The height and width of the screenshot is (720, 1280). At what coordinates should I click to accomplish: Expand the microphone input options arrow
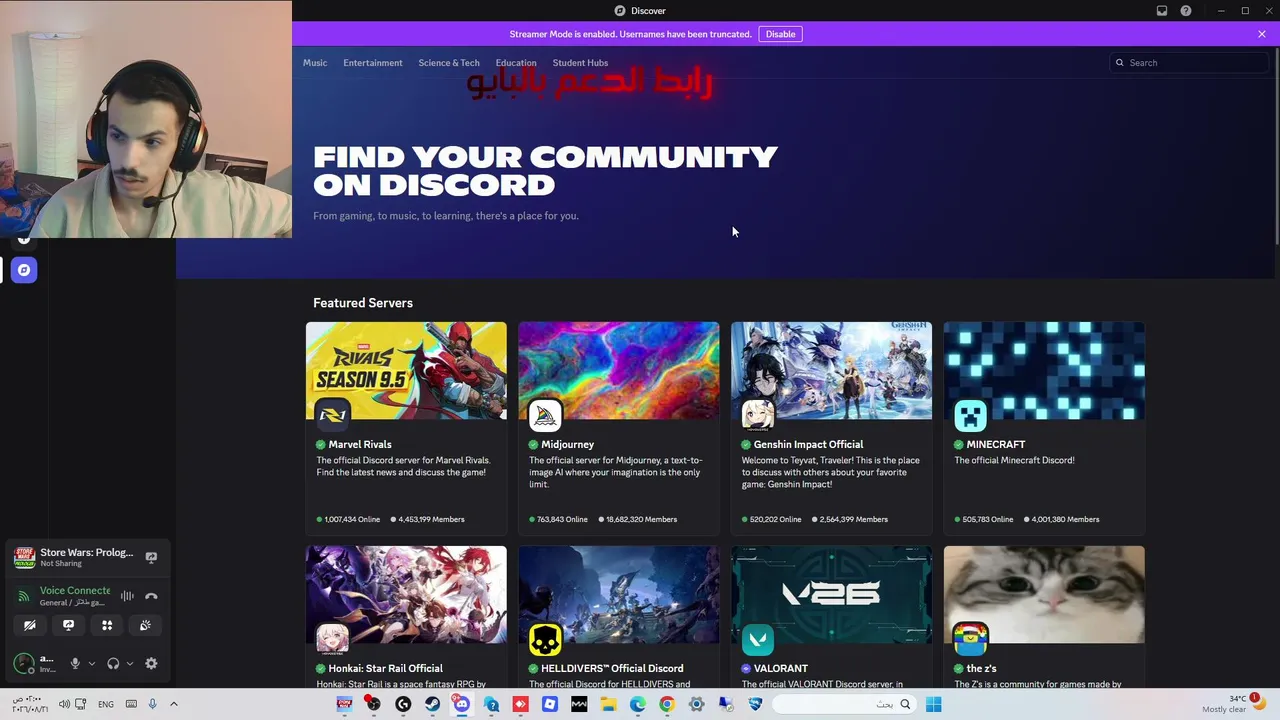(x=92, y=663)
